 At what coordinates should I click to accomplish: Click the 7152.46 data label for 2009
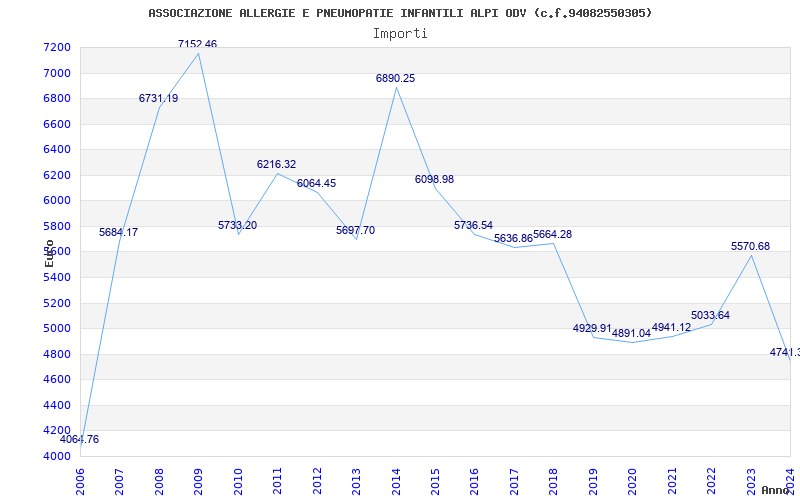197,44
